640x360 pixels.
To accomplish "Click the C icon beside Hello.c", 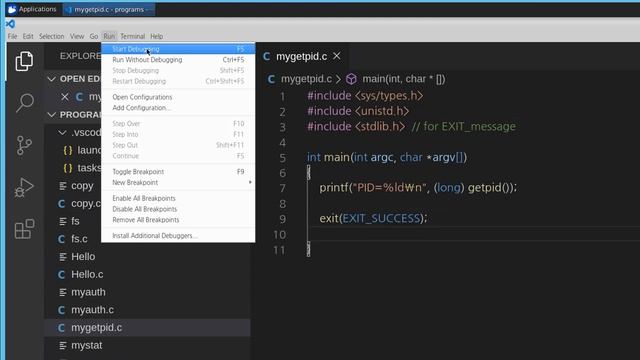I will (x=61, y=274).
